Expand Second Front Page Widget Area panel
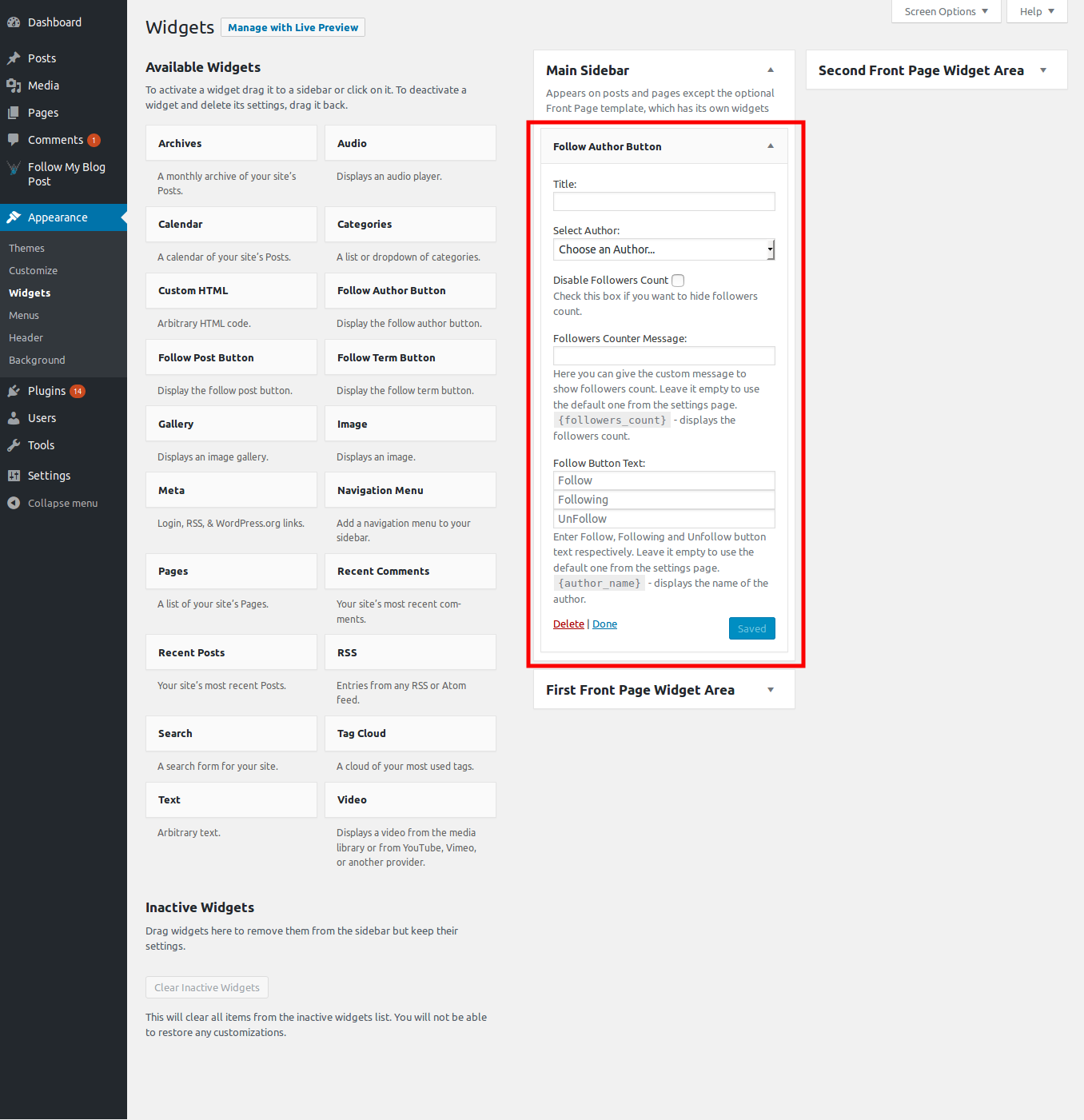The image size is (1084, 1120). point(1042,70)
